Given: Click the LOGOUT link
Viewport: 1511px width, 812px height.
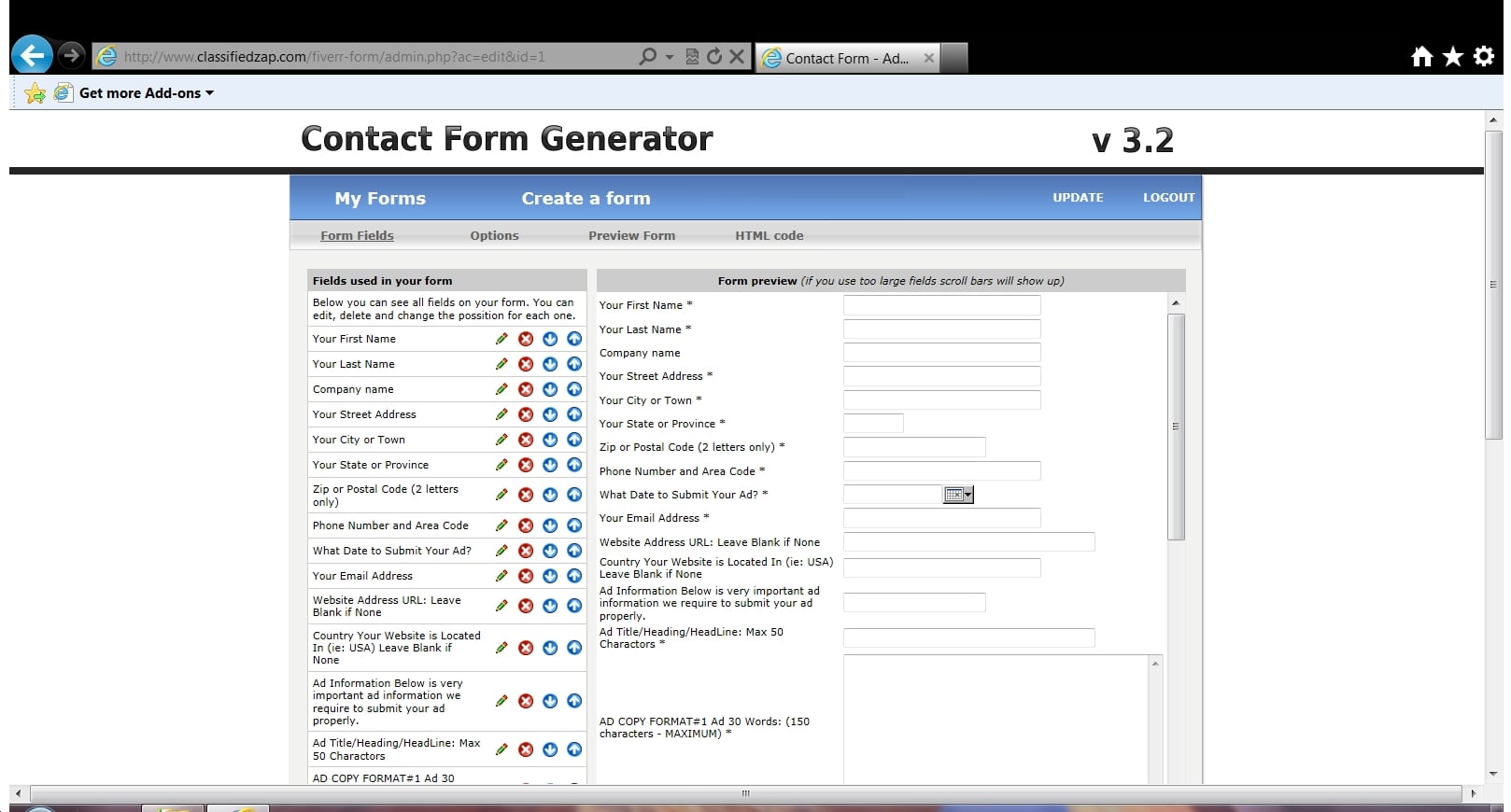Looking at the screenshot, I should coord(1168,197).
